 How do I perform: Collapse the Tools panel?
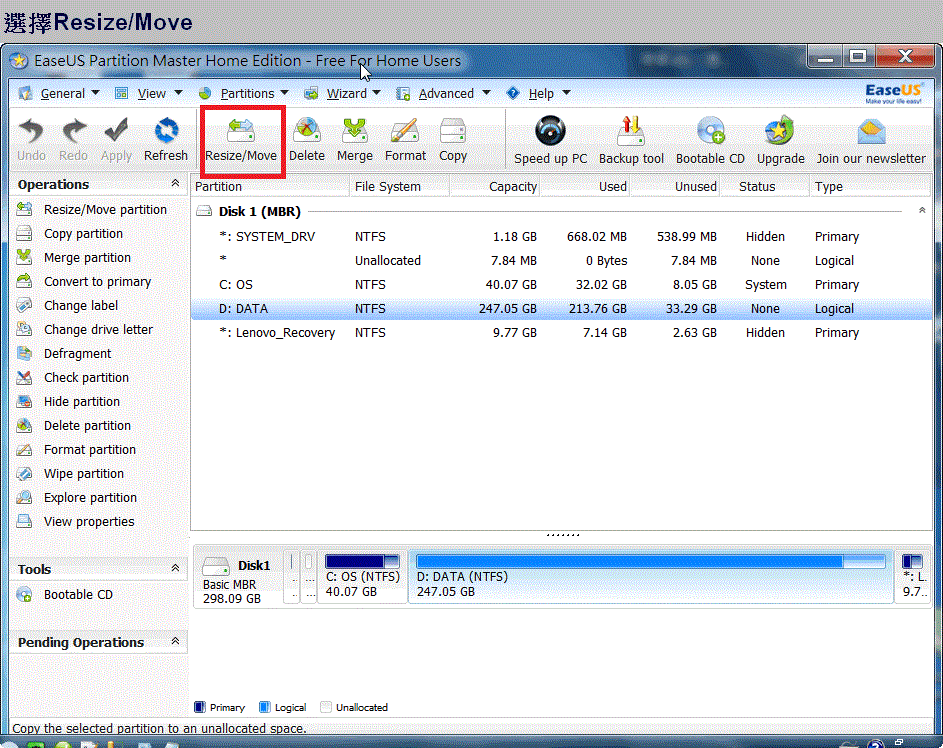pyautogui.click(x=175, y=568)
